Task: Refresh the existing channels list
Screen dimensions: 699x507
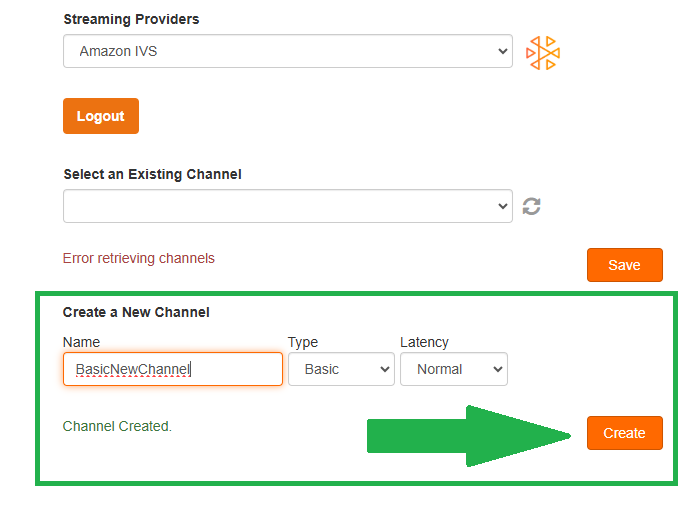Action: (531, 206)
